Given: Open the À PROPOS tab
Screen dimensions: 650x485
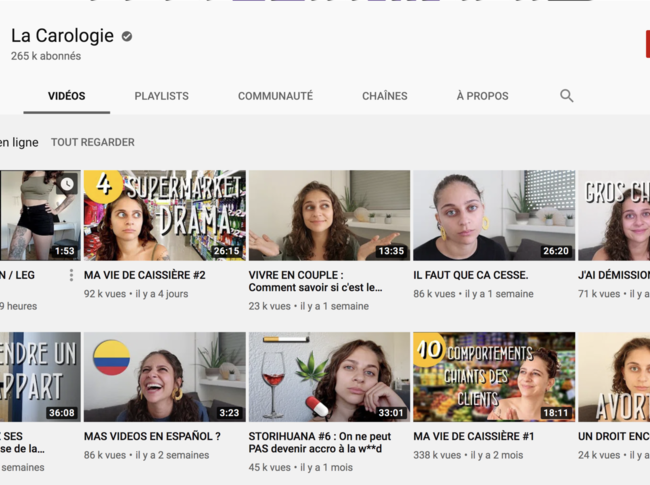Looking at the screenshot, I should pyautogui.click(x=483, y=96).
